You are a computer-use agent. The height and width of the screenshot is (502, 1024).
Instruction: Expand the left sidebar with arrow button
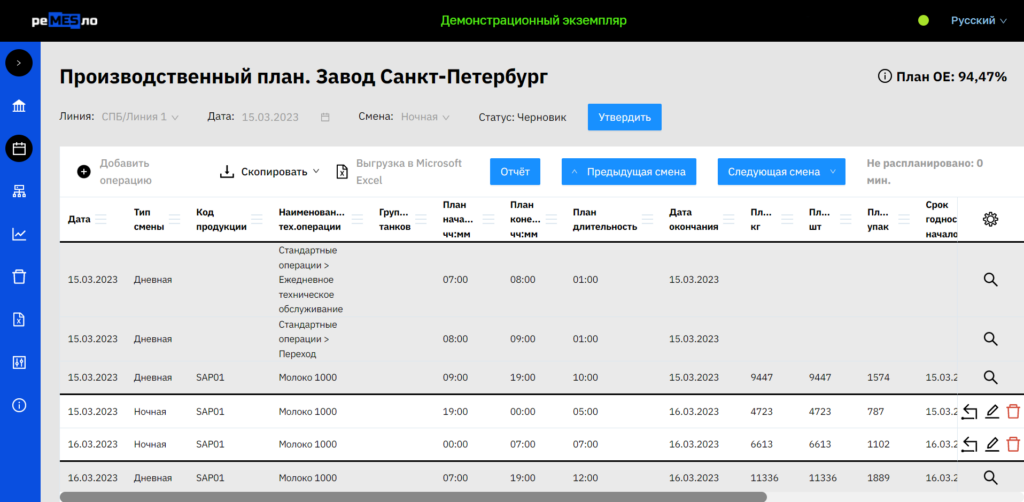coord(19,63)
